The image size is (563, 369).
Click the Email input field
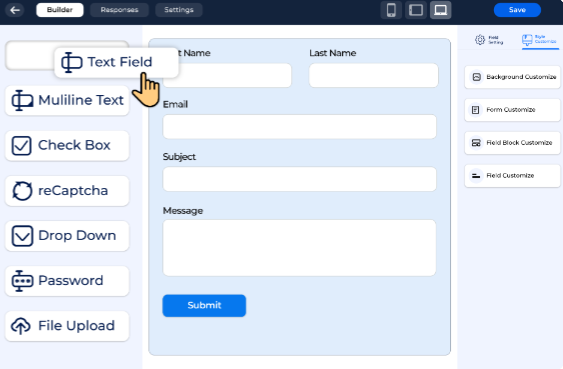tap(299, 127)
